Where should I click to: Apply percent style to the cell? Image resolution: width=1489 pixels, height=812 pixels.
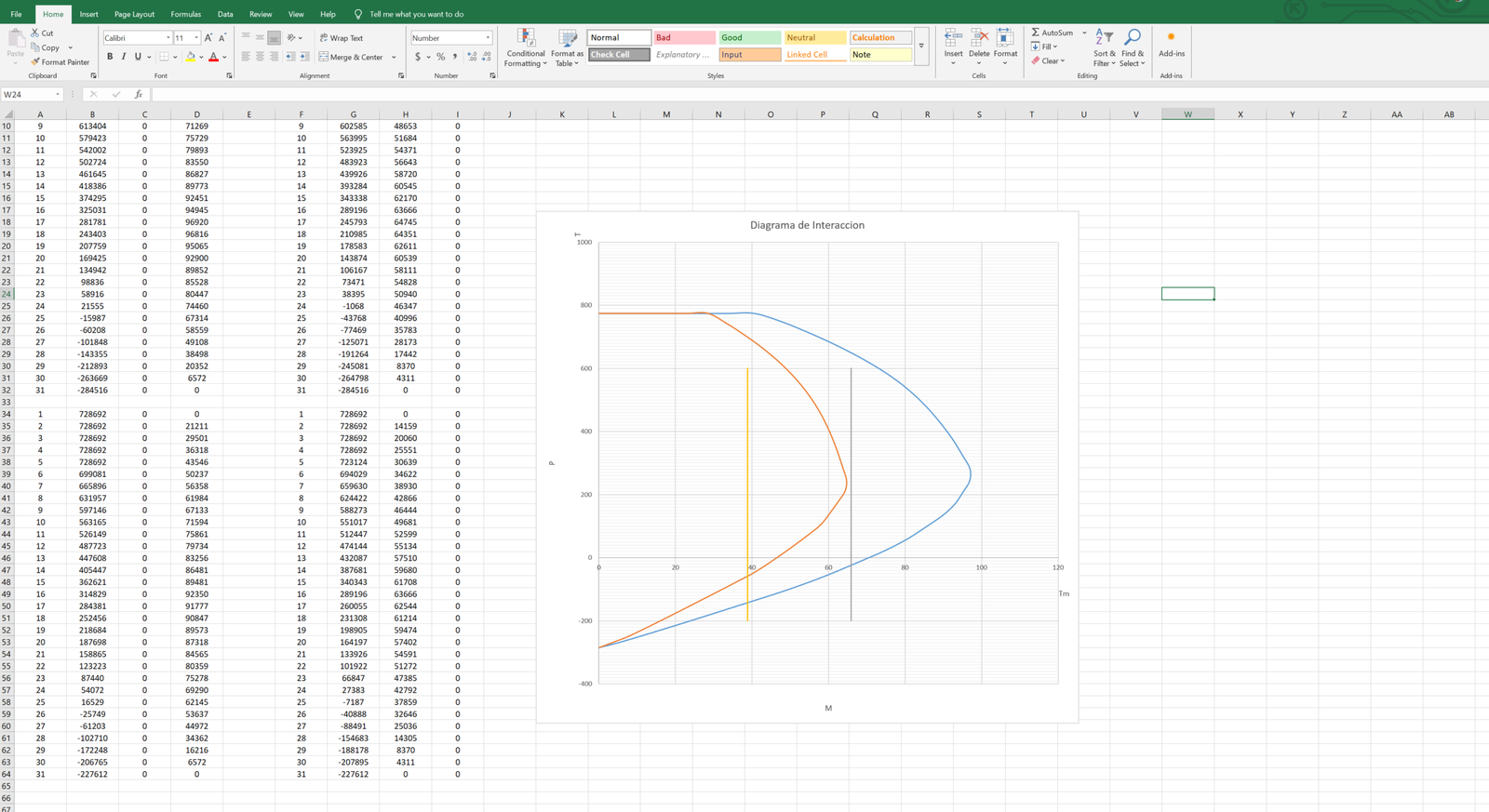pyautogui.click(x=440, y=57)
